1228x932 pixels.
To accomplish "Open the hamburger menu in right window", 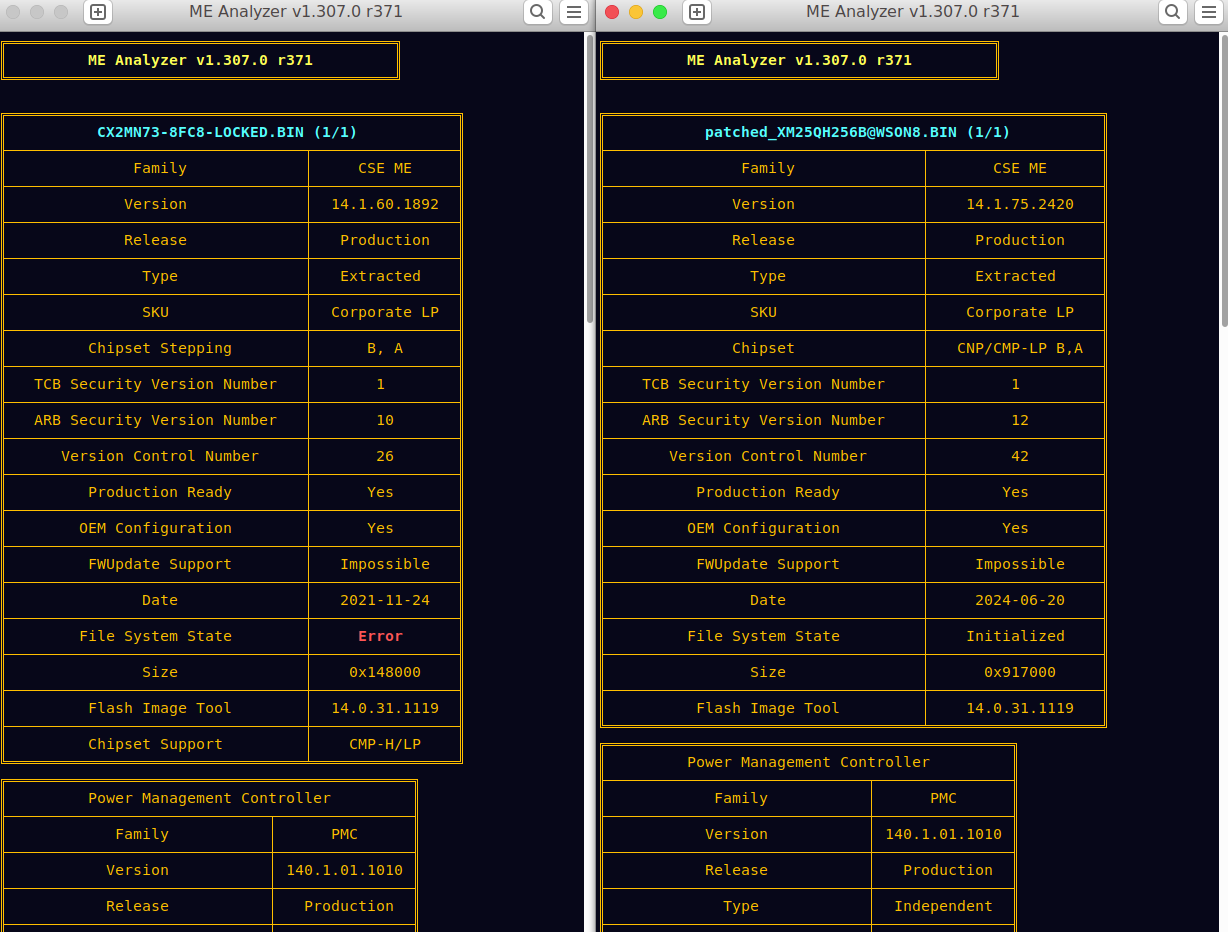I will 1207,12.
